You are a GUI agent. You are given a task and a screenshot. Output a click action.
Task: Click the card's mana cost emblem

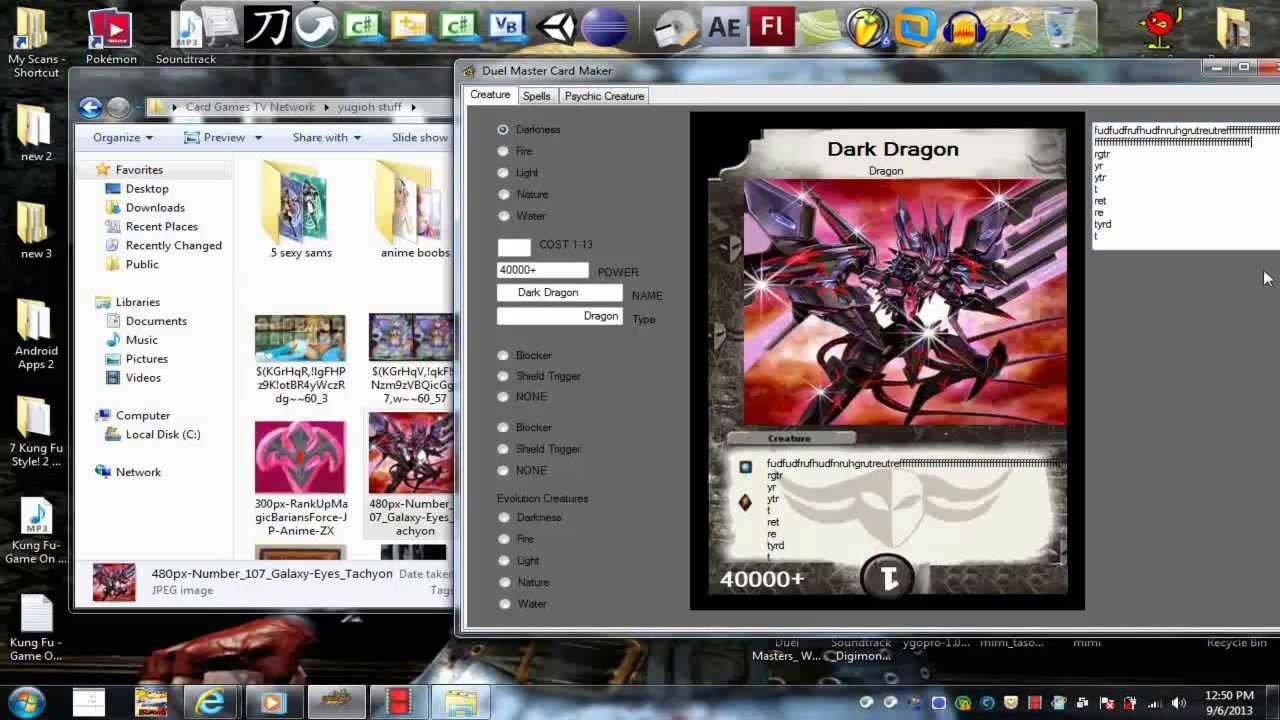887,577
